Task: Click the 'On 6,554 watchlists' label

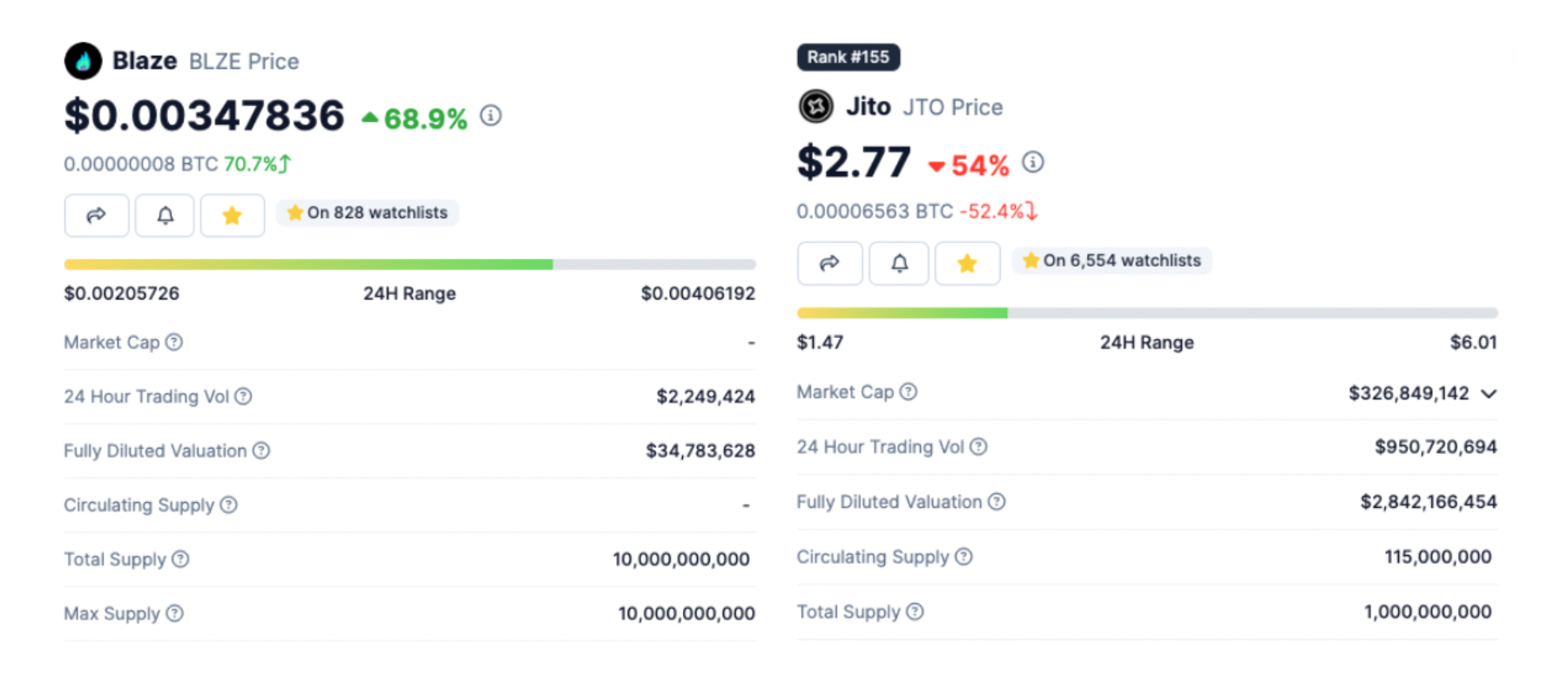Action: [x=1112, y=261]
